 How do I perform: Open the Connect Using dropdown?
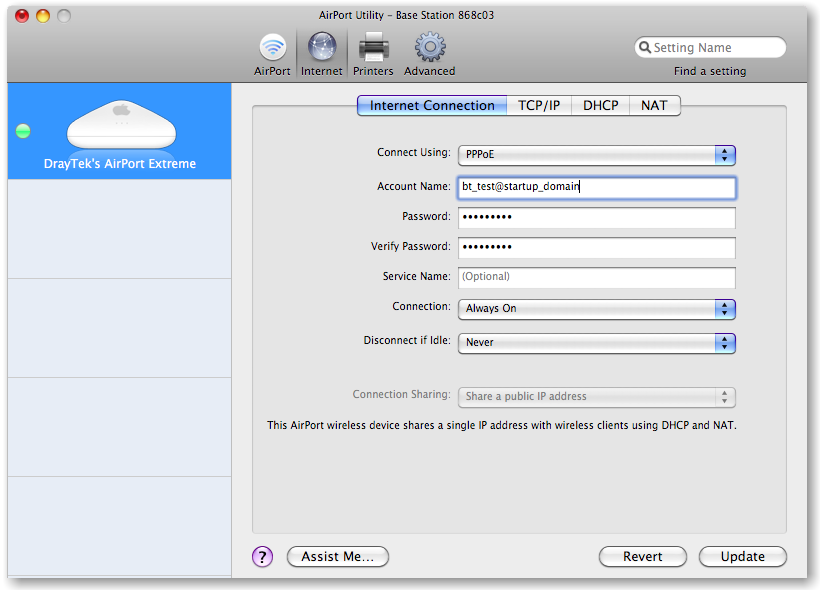coord(596,155)
